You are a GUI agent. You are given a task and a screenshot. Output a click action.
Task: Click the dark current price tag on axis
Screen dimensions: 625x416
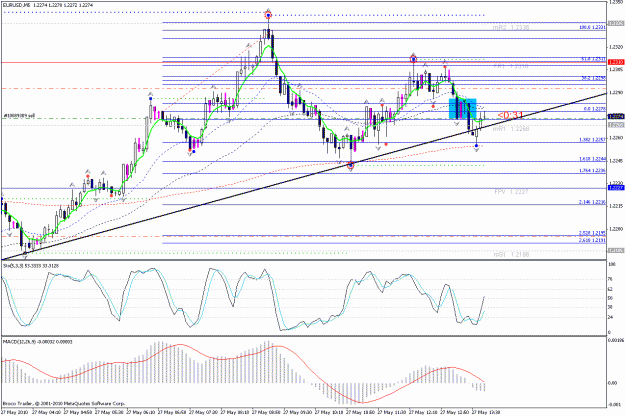tap(616, 116)
